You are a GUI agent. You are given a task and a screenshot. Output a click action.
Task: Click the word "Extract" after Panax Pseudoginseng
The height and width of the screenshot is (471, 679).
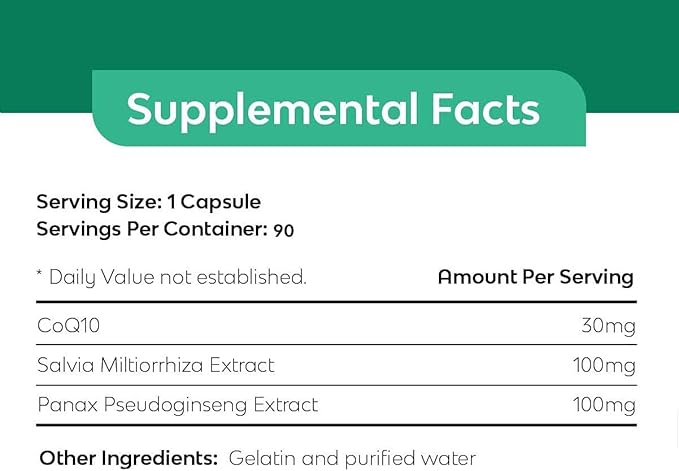[x=284, y=405]
